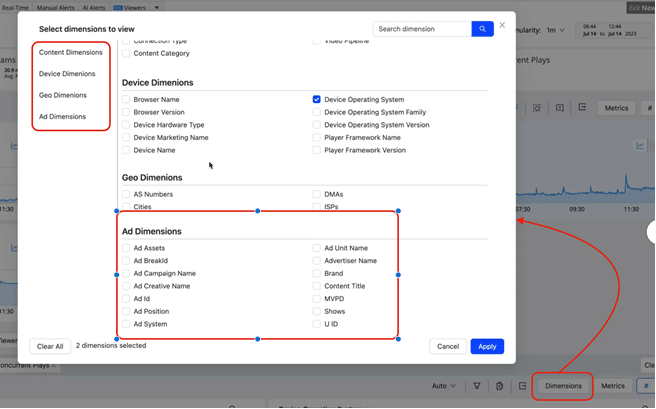Viewport: 656px width, 409px height.
Task: Click the Cancel button
Action: pyautogui.click(x=448, y=346)
